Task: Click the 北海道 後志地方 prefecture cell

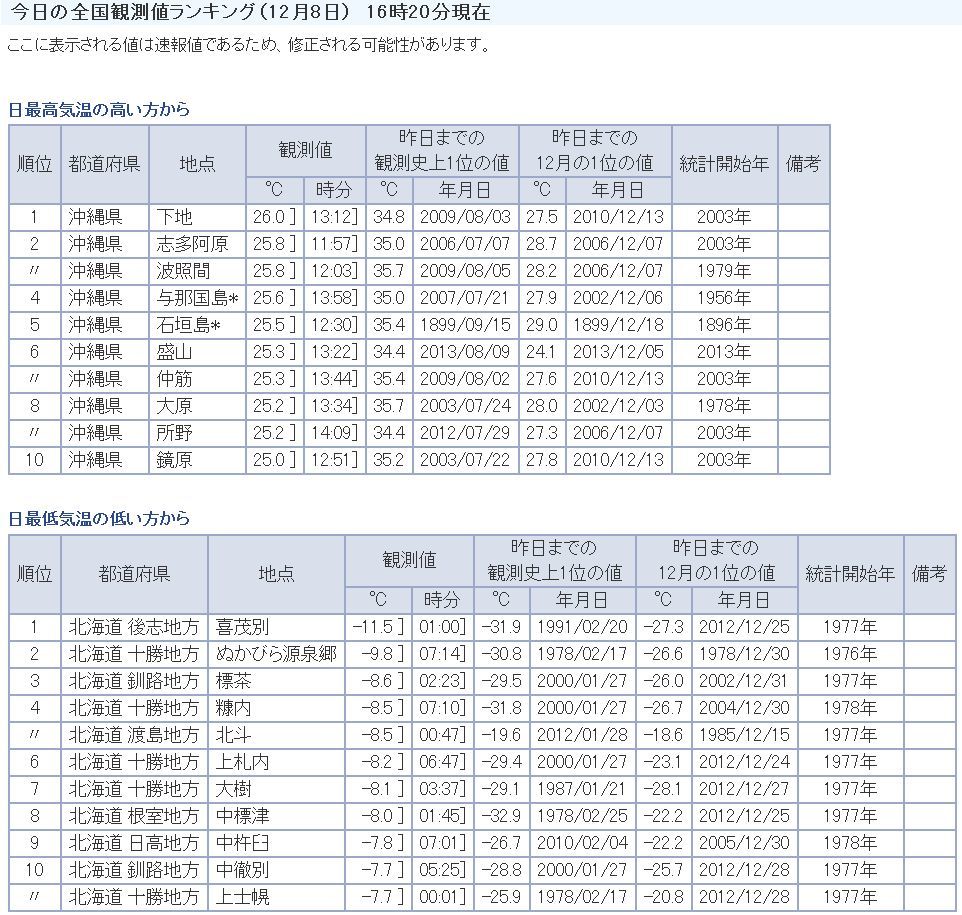Action: (x=134, y=627)
